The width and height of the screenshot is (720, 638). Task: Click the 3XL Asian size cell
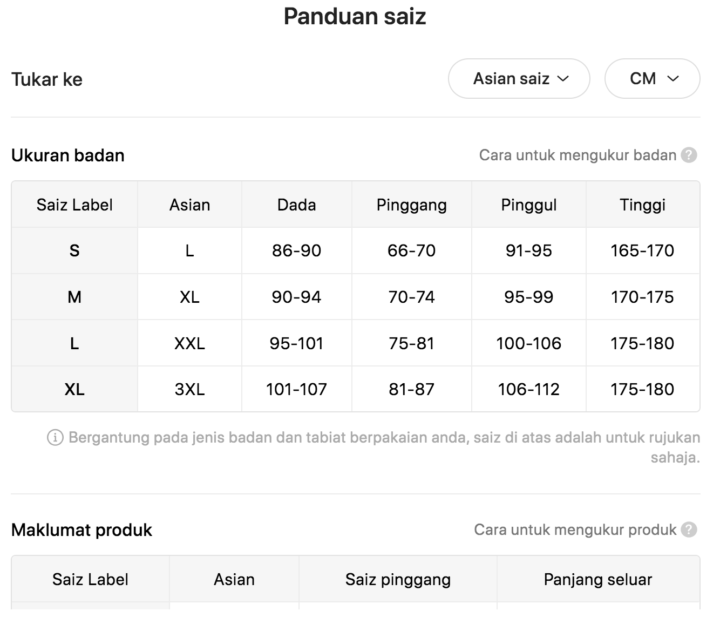[x=190, y=389]
